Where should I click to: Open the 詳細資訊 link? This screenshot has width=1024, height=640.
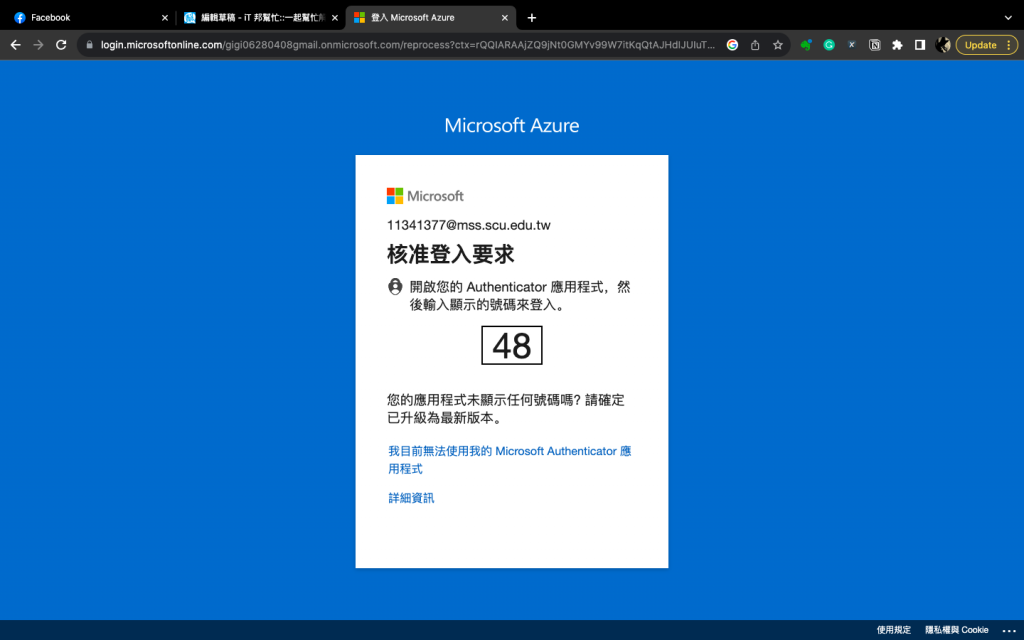click(x=411, y=498)
